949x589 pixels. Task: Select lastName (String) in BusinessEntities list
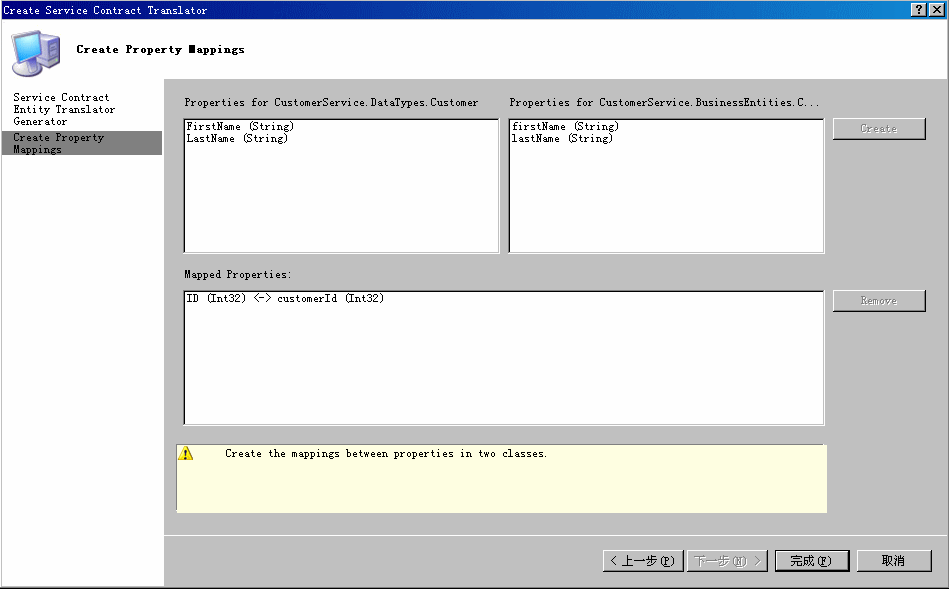tap(562, 139)
